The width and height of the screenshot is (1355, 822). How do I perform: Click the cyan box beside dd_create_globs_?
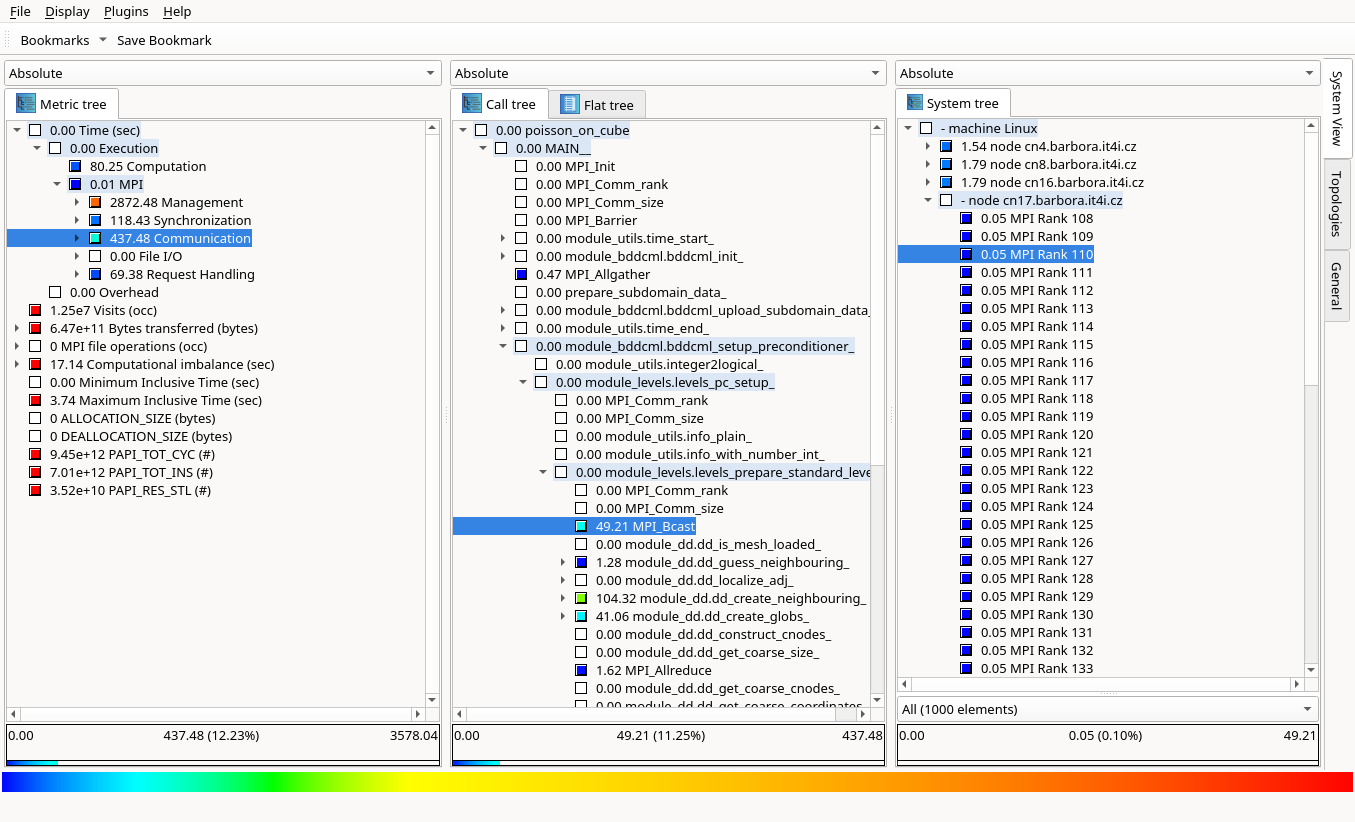(581, 617)
